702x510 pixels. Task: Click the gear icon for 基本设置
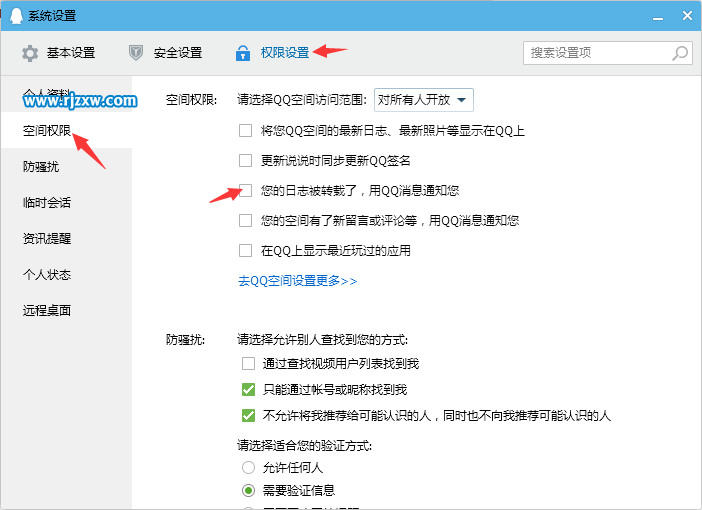pos(30,53)
